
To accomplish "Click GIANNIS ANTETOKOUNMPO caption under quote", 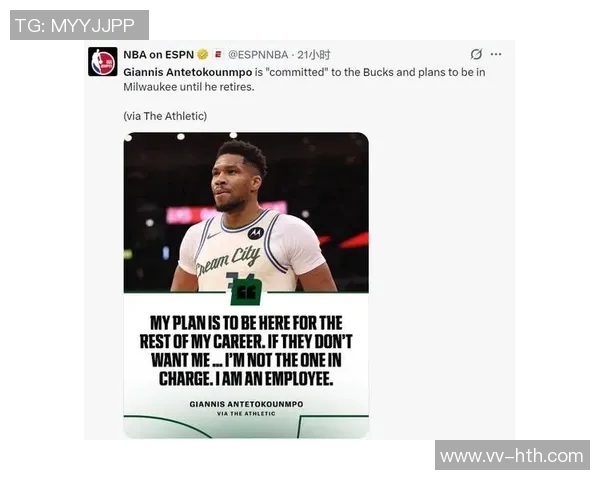I will click(246, 404).
